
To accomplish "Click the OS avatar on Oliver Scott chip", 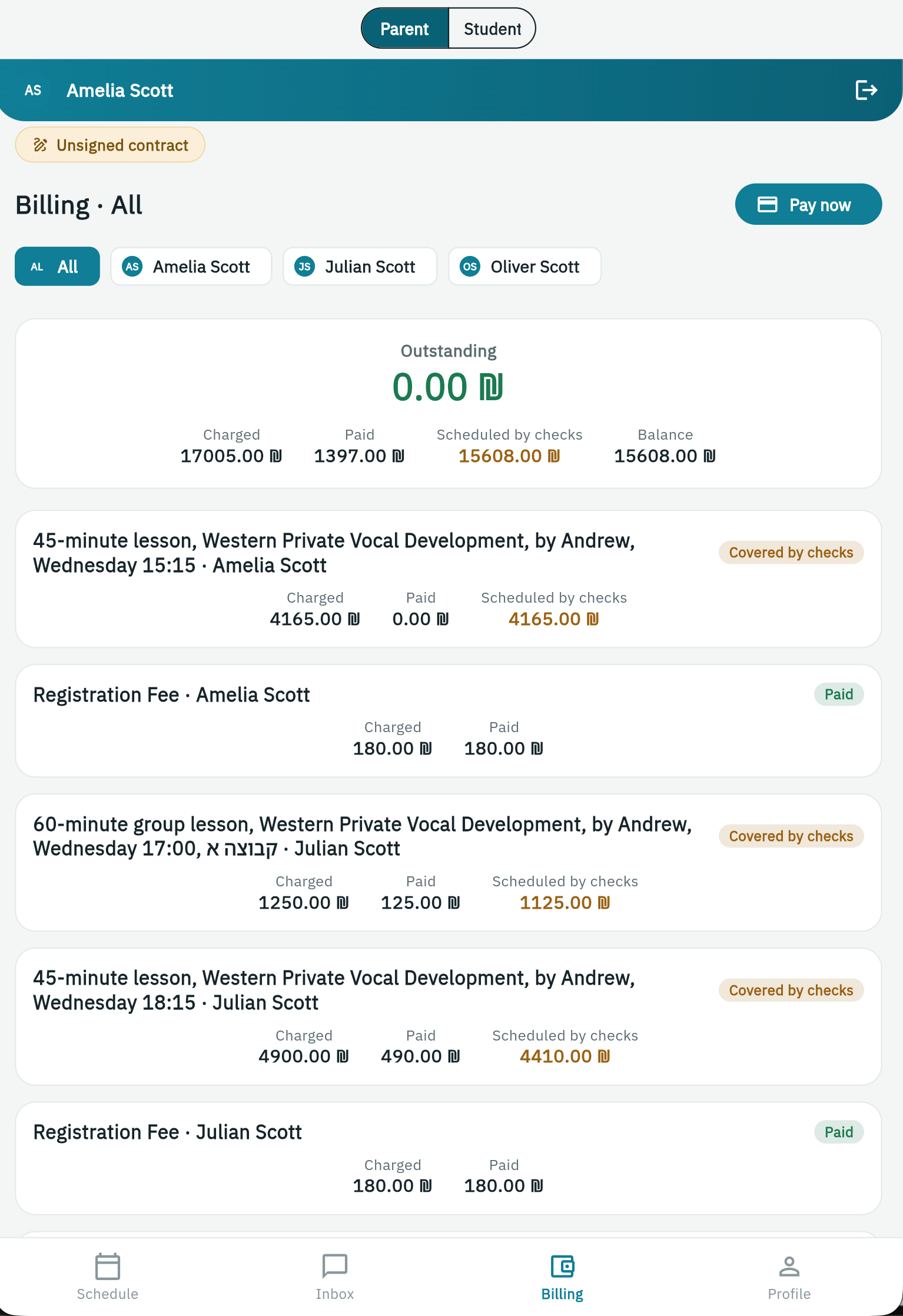I will click(470, 267).
